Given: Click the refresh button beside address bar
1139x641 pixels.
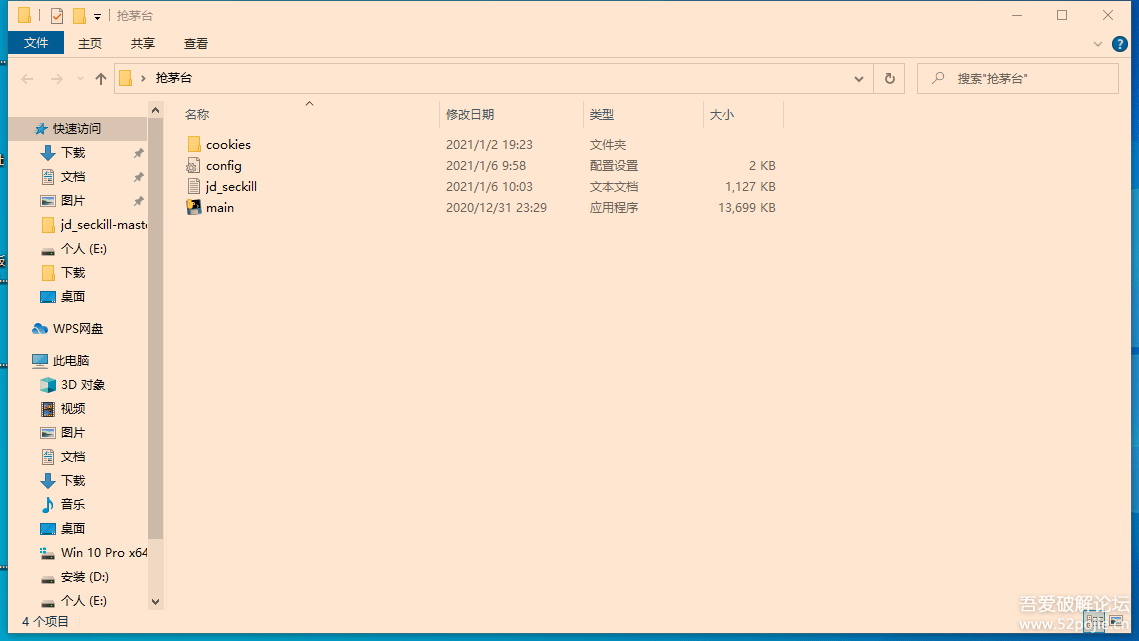Looking at the screenshot, I should [x=889, y=79].
